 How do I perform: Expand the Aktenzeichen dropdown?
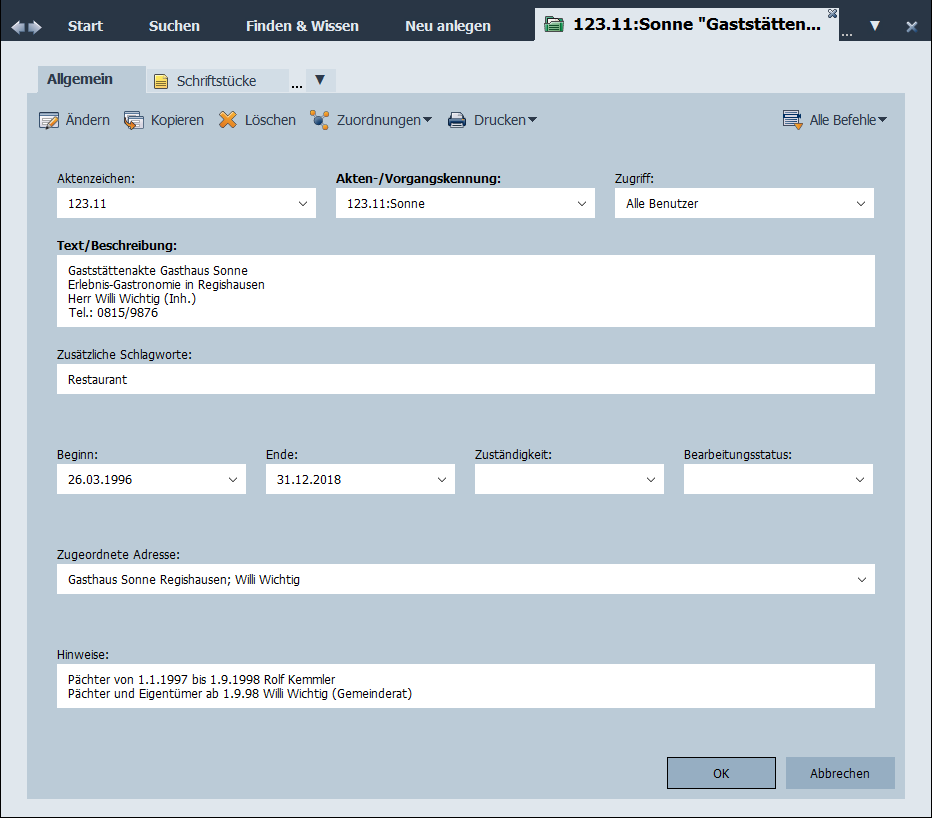(304, 204)
